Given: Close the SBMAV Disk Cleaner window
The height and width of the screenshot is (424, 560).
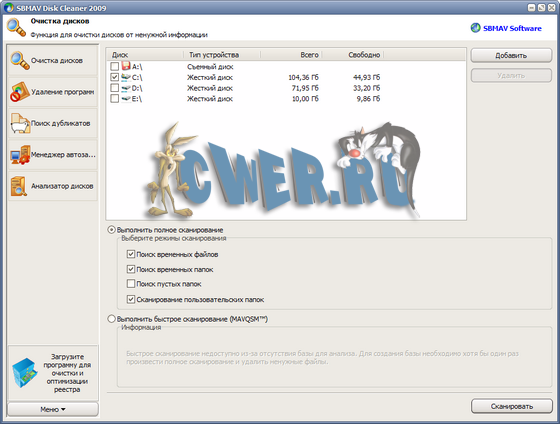Looking at the screenshot, I should (551, 8).
